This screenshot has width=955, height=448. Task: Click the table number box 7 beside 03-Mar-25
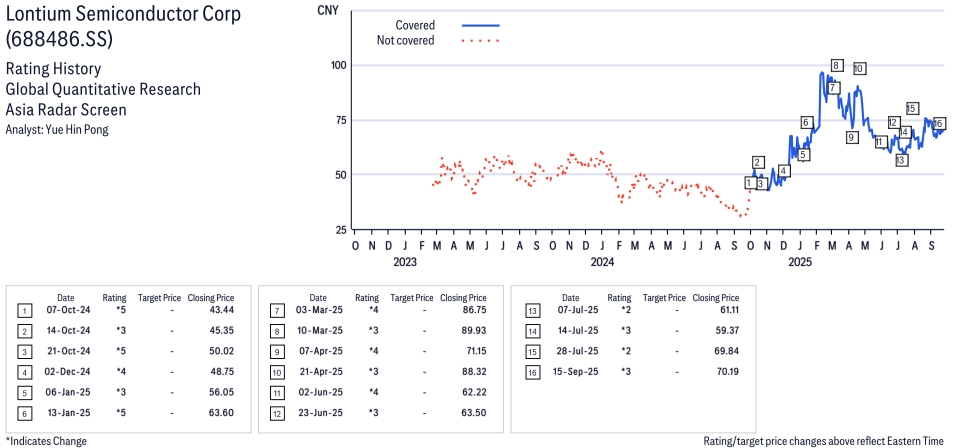[276, 312]
